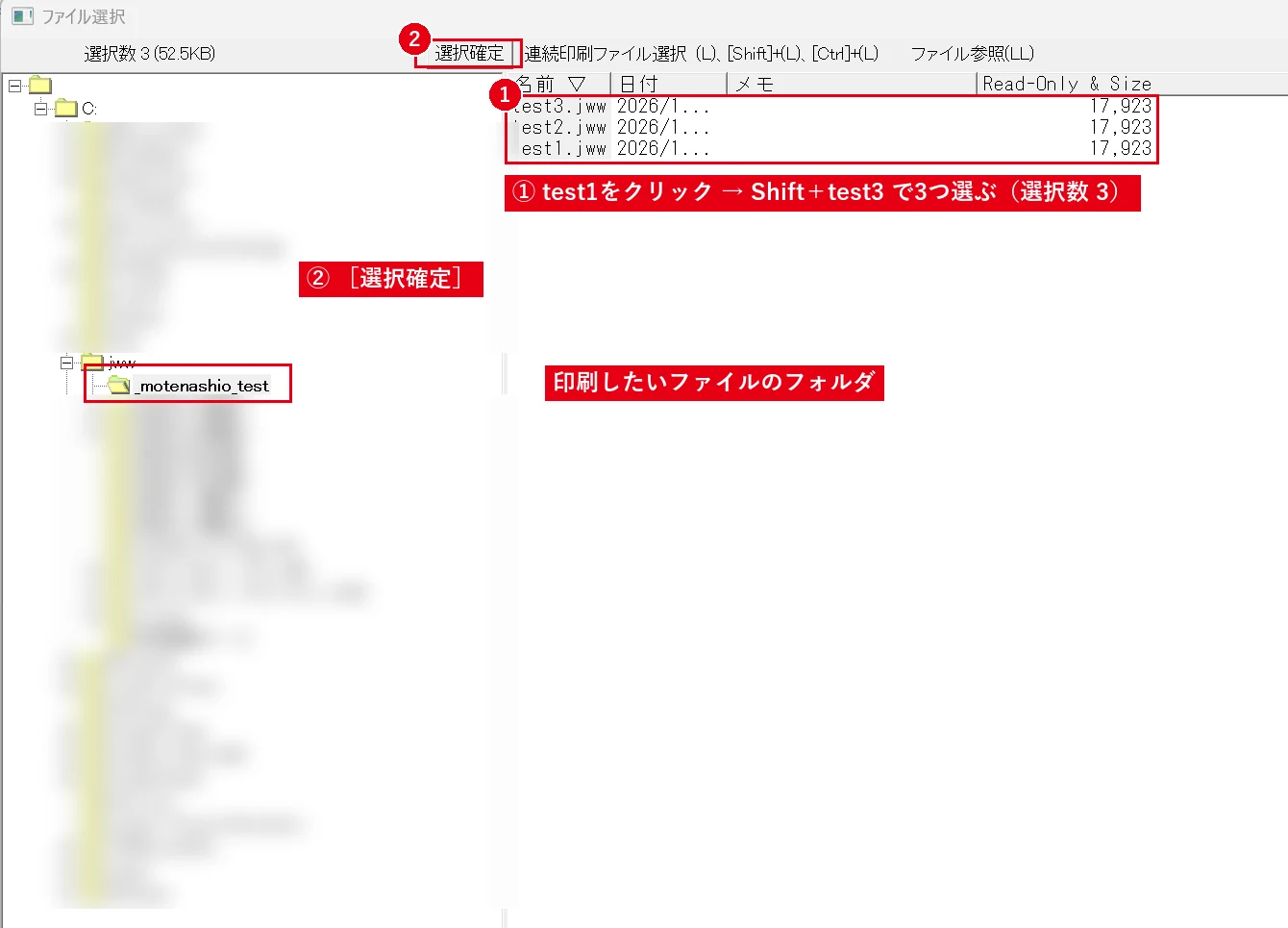The height and width of the screenshot is (928, 1288).
Task: Click the jww folder icon
Action: tap(92, 362)
